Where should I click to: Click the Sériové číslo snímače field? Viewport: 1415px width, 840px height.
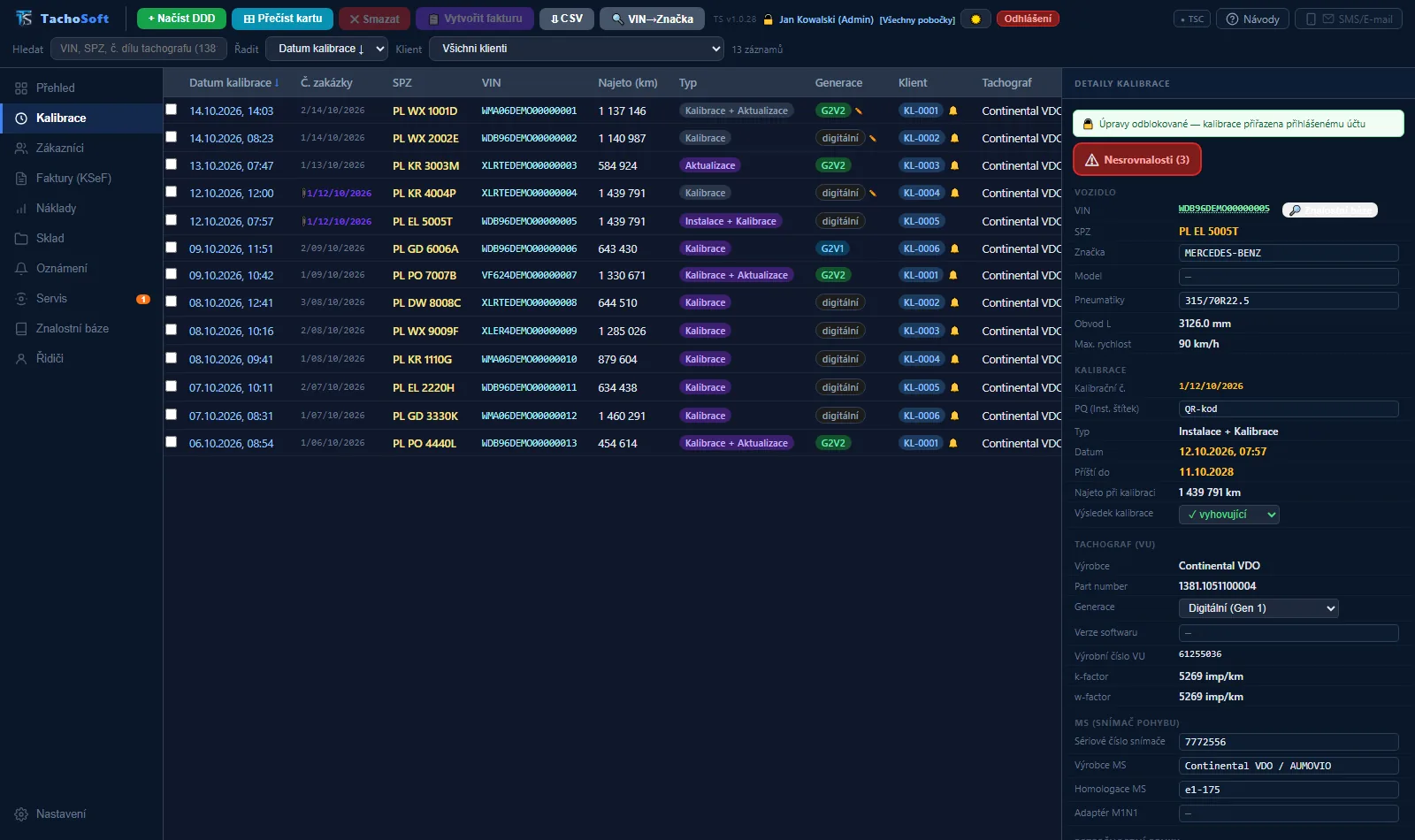[1289, 742]
